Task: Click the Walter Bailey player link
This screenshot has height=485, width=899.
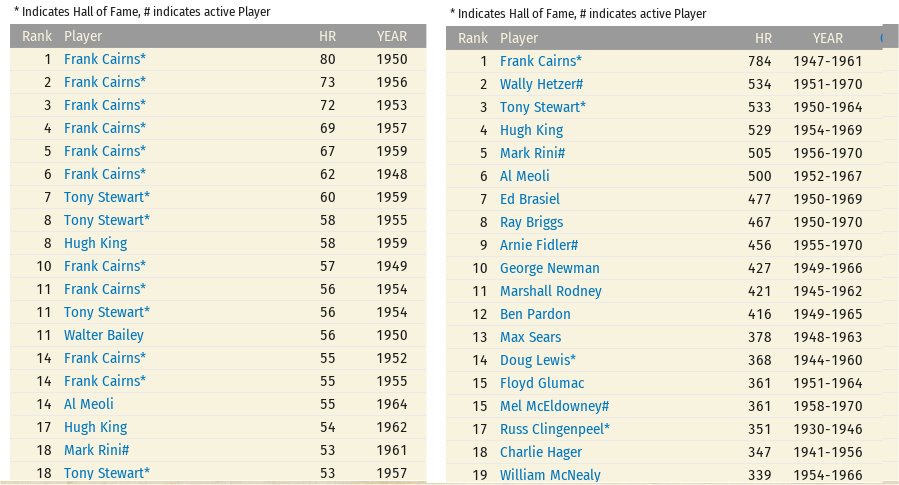Action: [x=103, y=335]
